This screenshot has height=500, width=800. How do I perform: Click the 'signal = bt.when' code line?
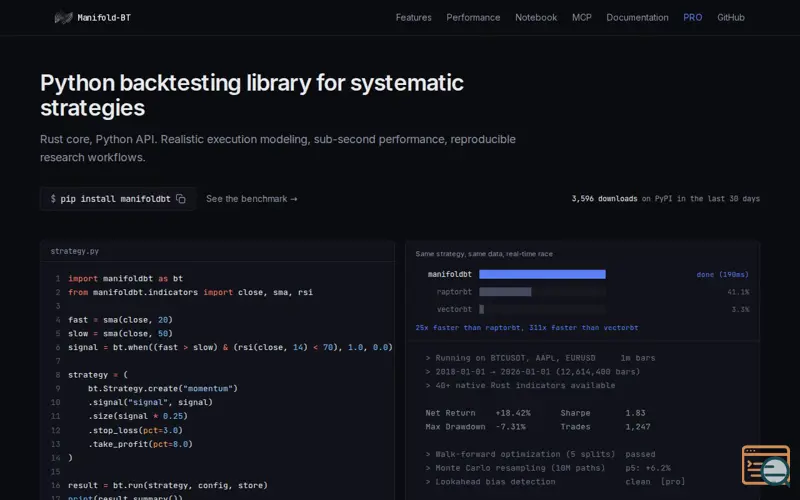click(230, 347)
